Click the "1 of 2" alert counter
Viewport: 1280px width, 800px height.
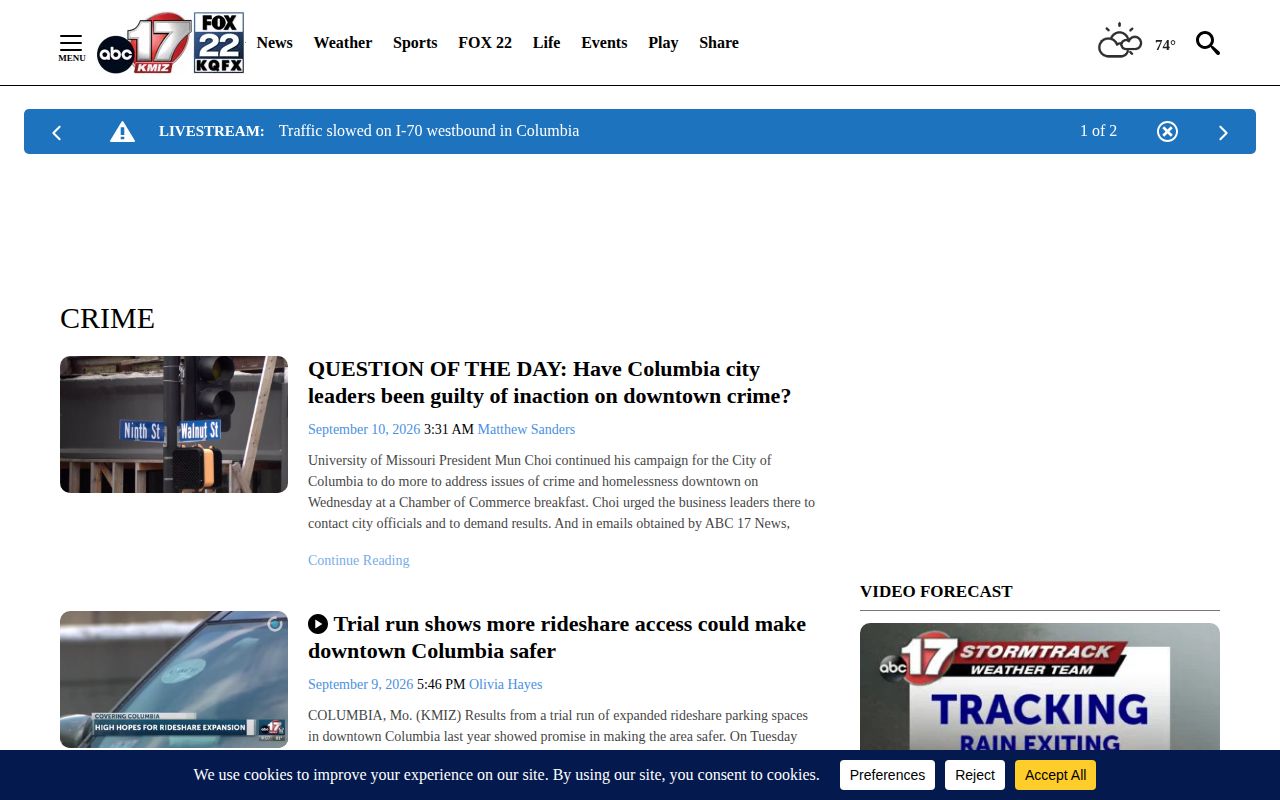[1098, 131]
